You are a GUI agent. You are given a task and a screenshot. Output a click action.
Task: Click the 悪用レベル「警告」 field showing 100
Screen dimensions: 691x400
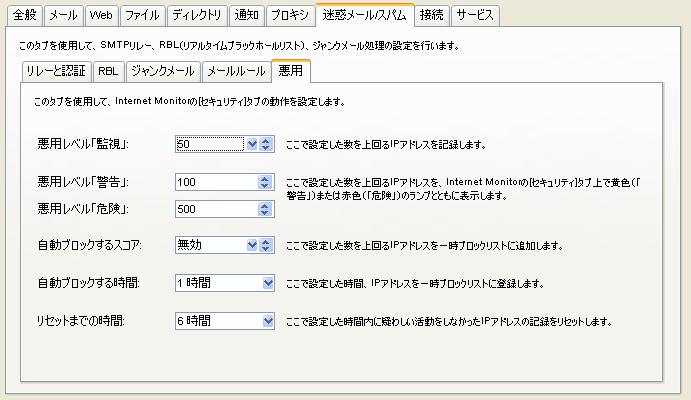[x=216, y=182]
